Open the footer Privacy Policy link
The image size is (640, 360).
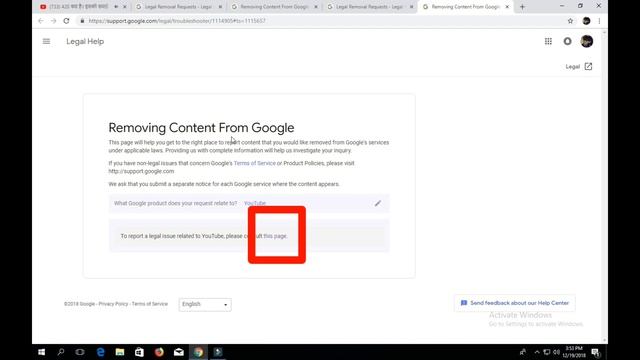pyautogui.click(x=113, y=304)
